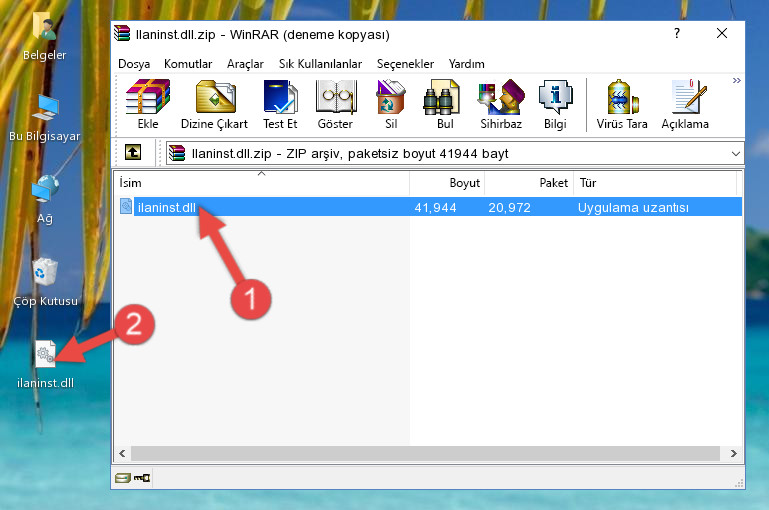769x510 pixels.
Task: Click the horizontal scrollbar track
Action: (425, 454)
